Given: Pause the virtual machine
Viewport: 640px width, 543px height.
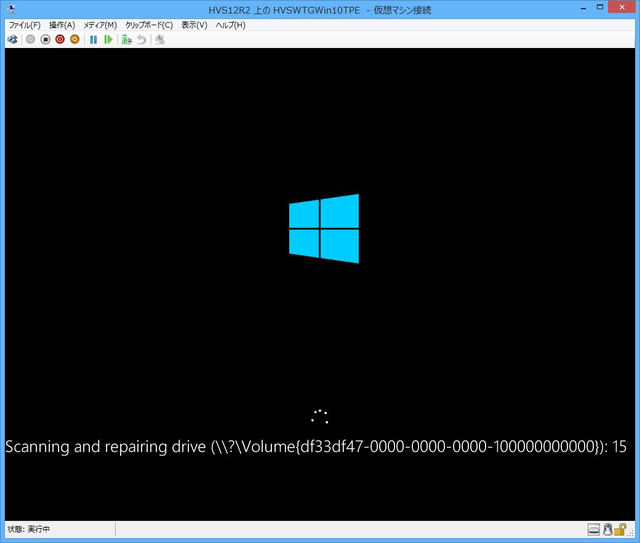Looking at the screenshot, I should (93, 40).
